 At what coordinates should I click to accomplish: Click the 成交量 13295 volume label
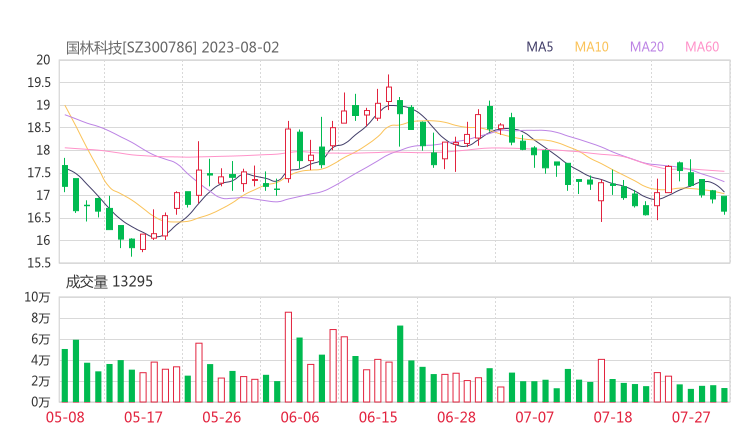click(109, 282)
